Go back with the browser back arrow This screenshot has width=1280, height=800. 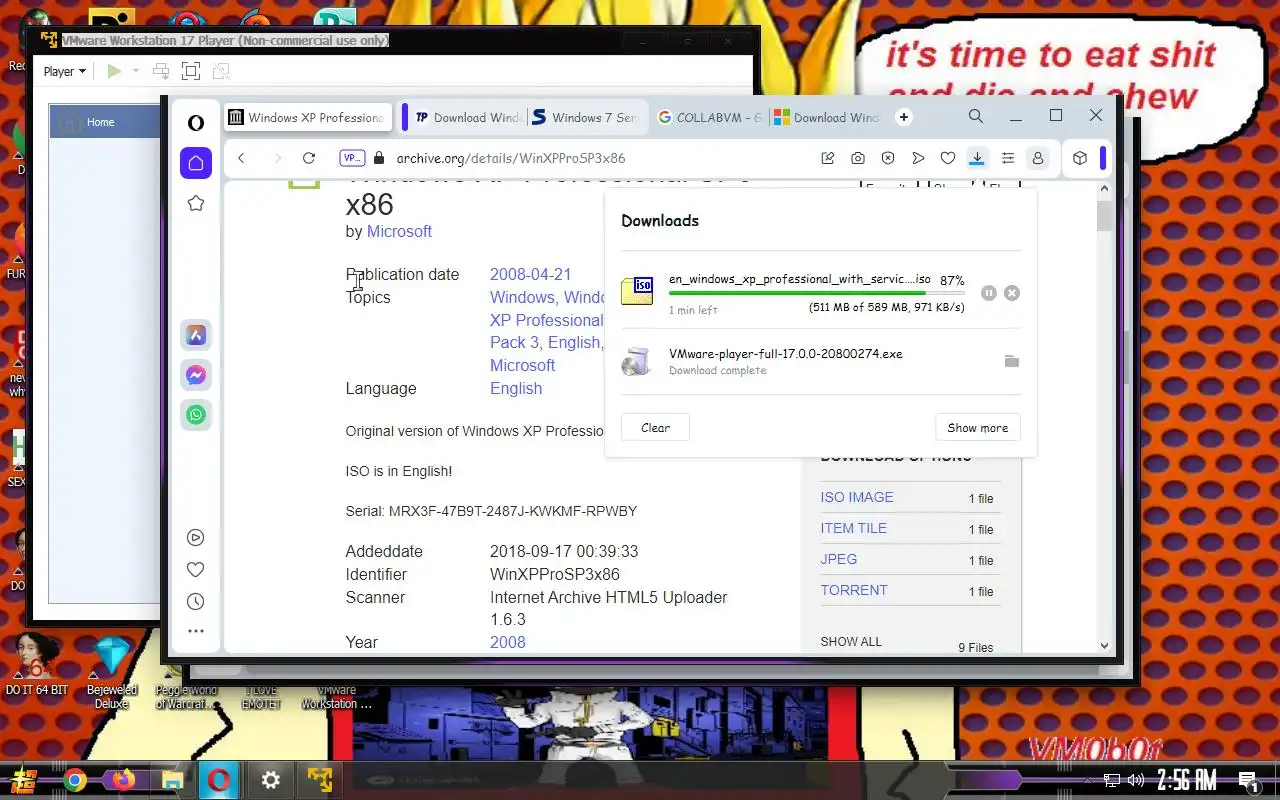241,158
